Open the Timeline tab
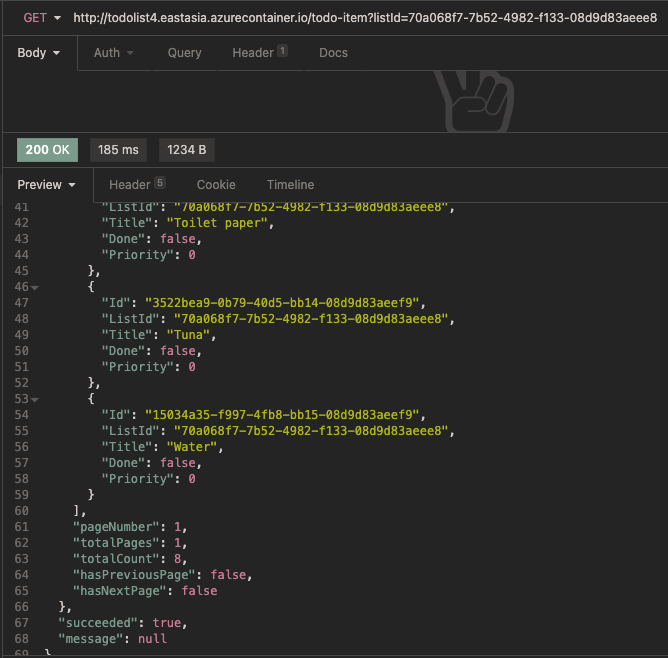The width and height of the screenshot is (668, 658). 291,185
